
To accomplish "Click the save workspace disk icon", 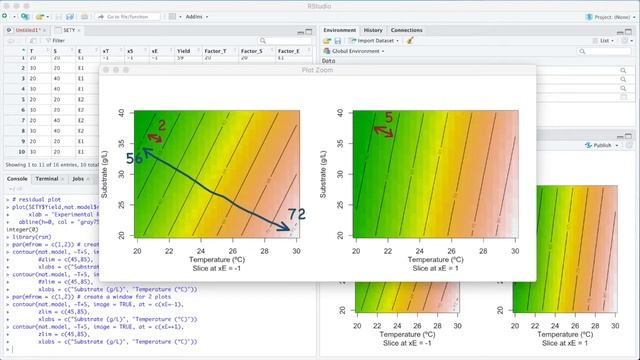I will pos(338,40).
